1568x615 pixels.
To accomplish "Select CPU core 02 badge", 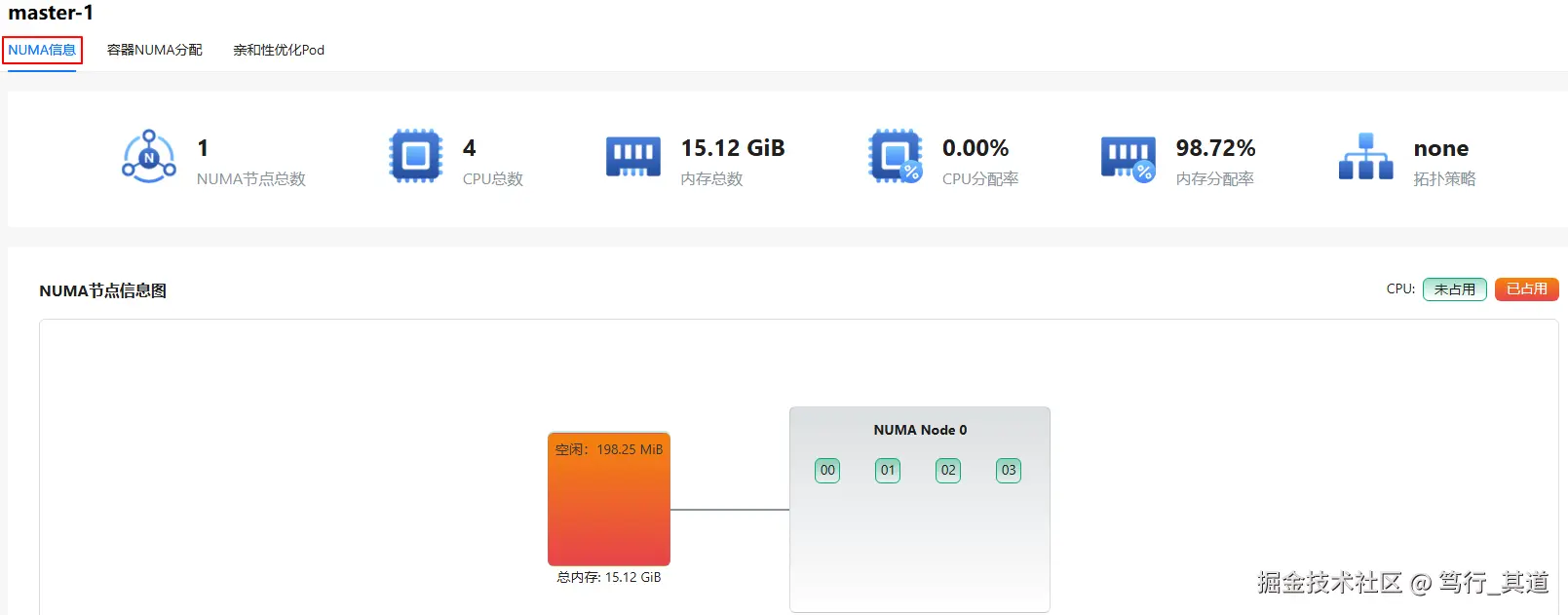I will pos(948,471).
